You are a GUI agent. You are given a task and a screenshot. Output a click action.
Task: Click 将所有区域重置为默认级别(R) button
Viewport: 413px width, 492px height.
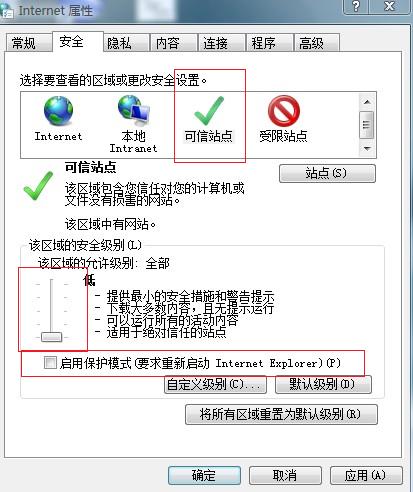[x=281, y=414]
